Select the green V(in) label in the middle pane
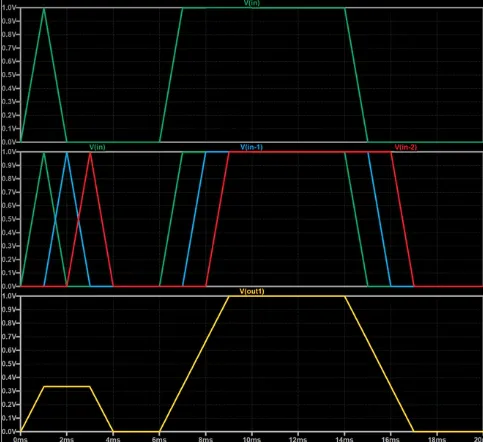 coord(97,147)
